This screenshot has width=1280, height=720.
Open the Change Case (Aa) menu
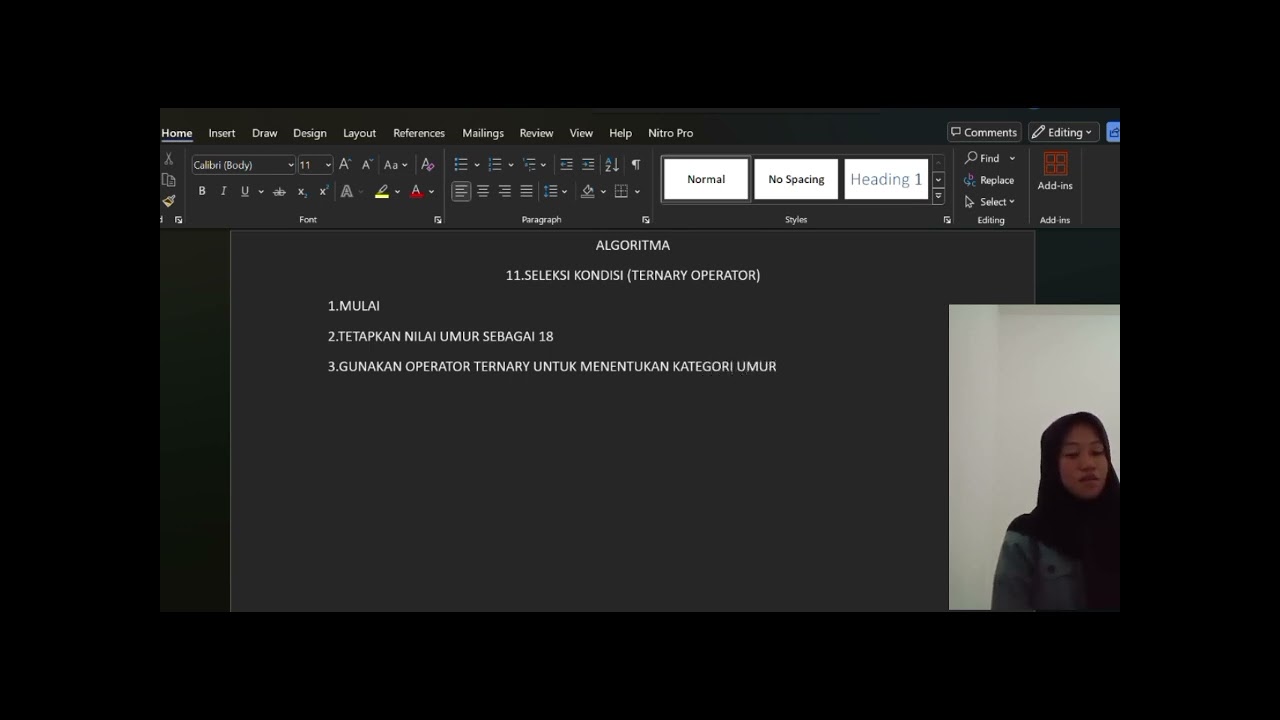coord(395,165)
